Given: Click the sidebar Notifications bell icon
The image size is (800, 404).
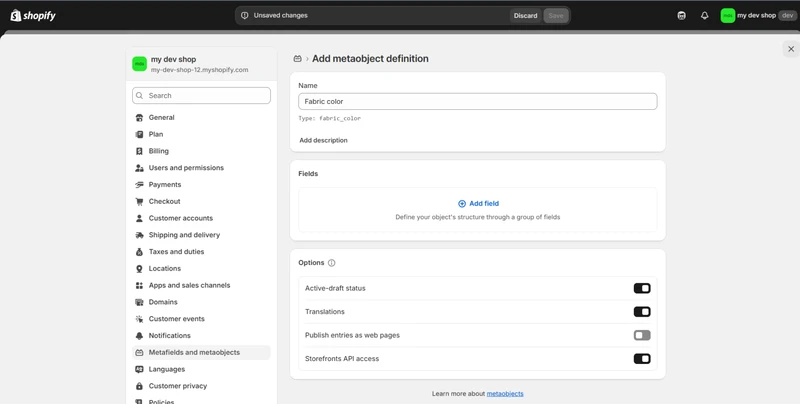Looking at the screenshot, I should [x=139, y=336].
